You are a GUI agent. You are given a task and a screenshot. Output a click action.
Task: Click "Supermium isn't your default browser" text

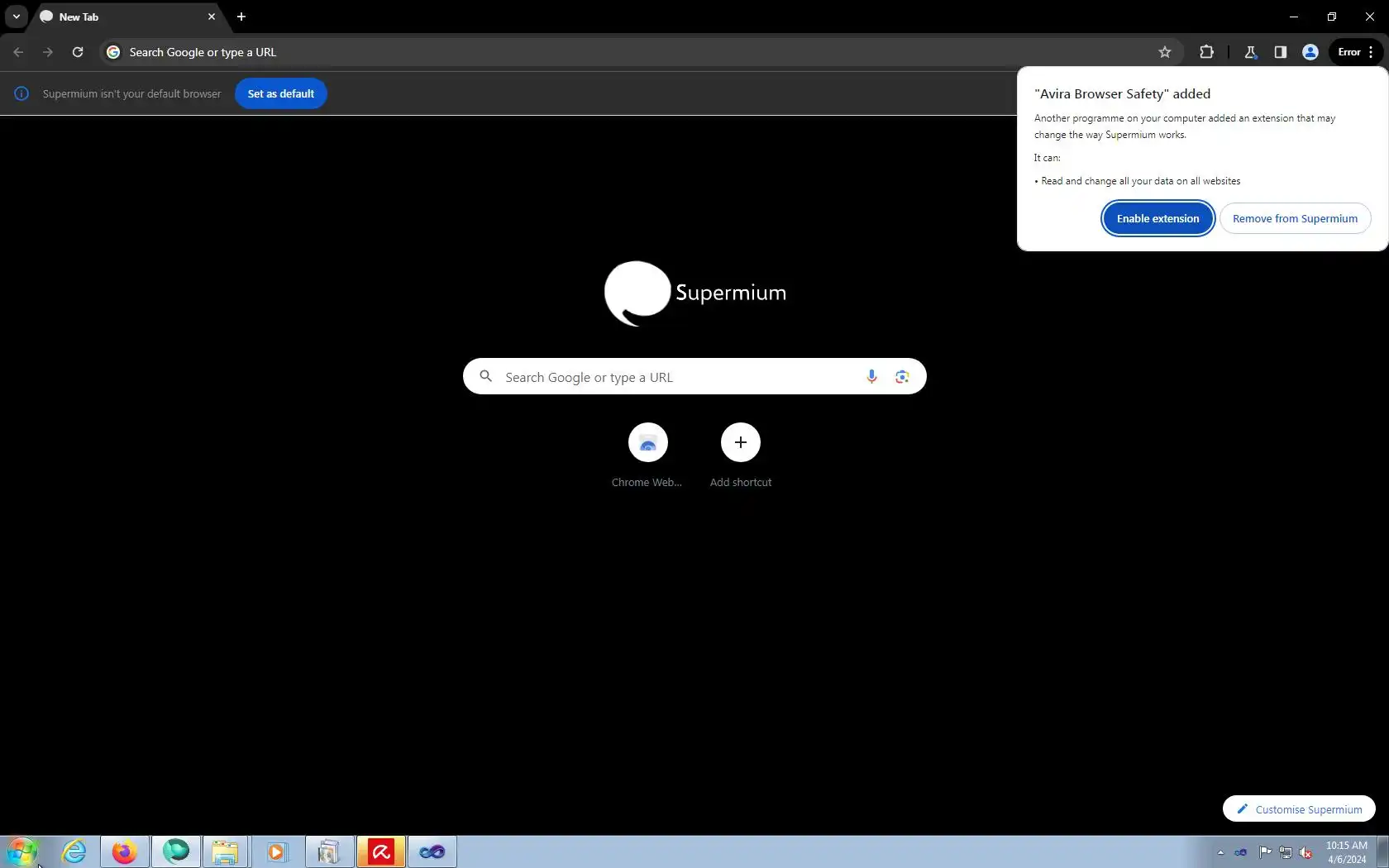pos(132,94)
